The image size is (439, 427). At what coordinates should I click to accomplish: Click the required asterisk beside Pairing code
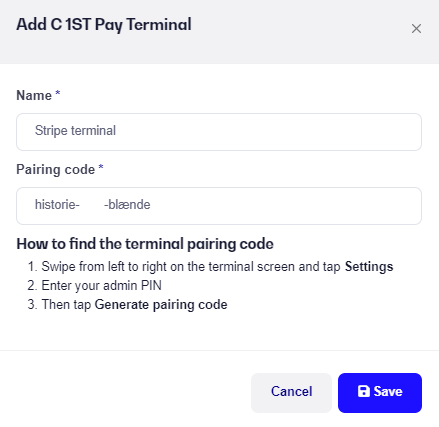coord(101,167)
